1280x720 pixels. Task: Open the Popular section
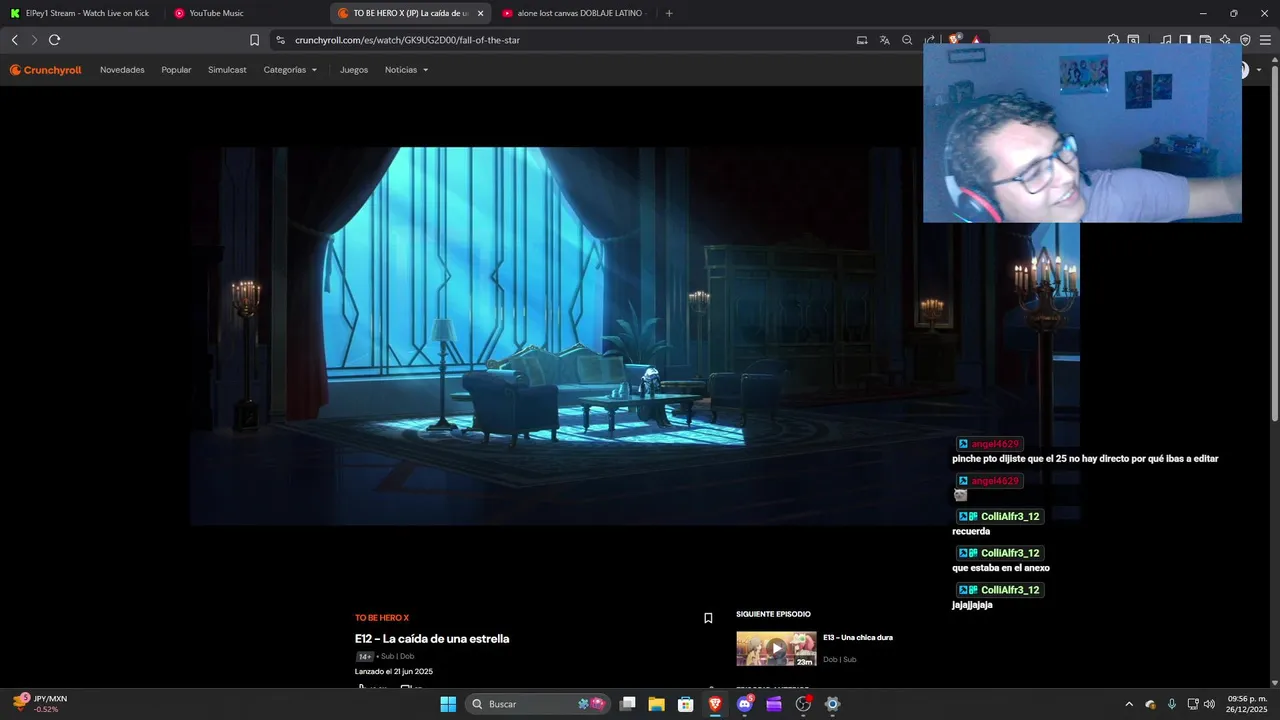click(x=176, y=70)
